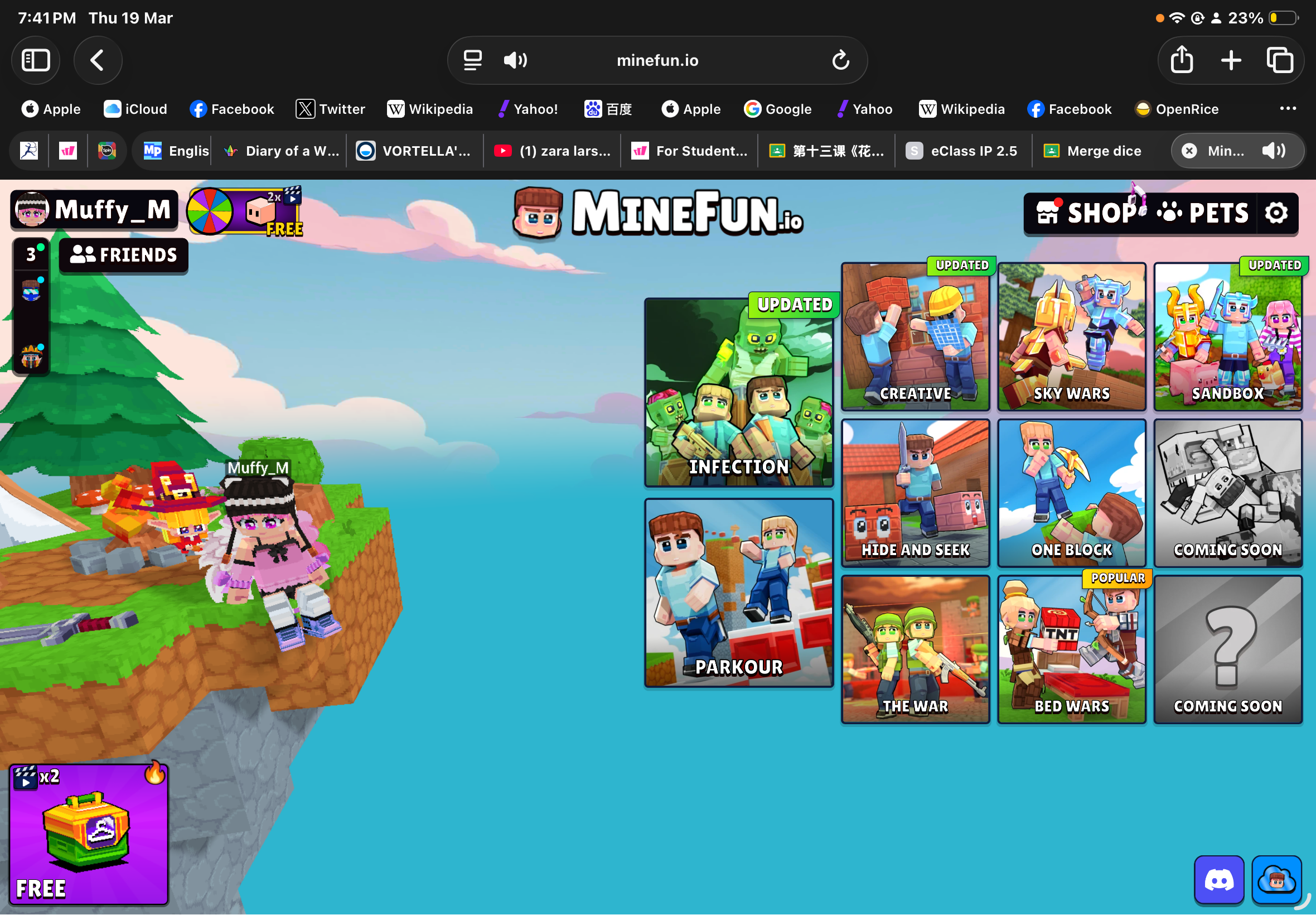The image size is (1316, 915).
Task: Toggle the Safari sidebar
Action: click(x=36, y=60)
